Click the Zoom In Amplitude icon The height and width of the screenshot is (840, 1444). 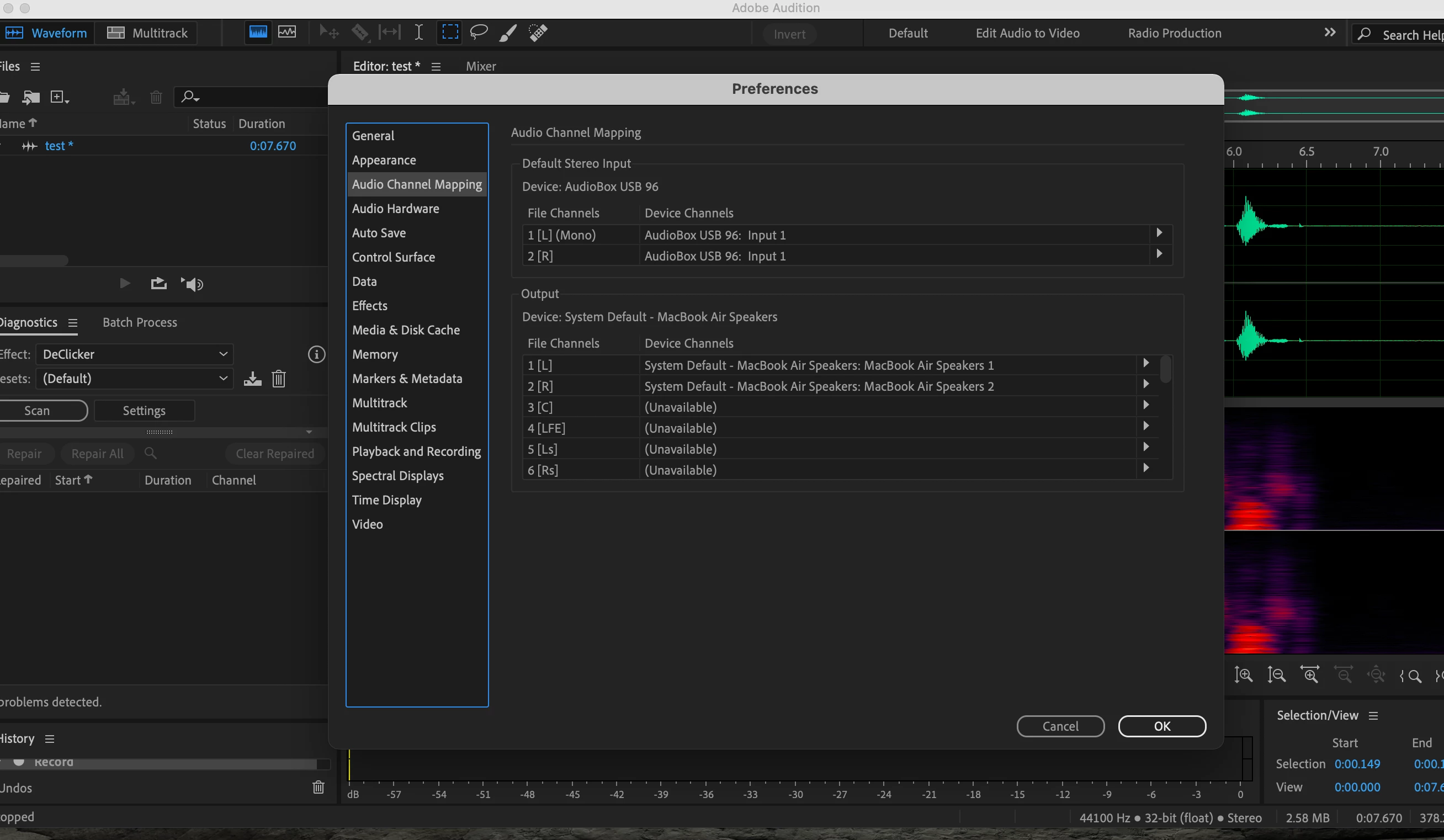[x=1244, y=675]
